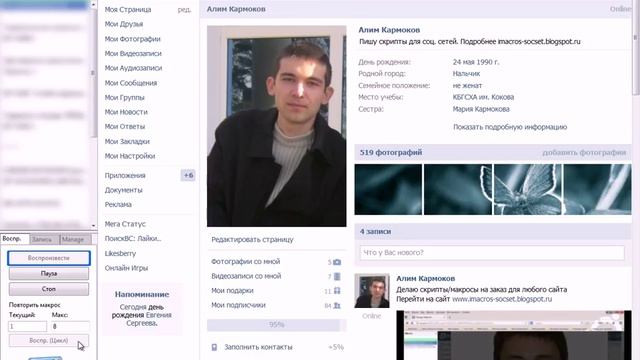Click the Стоп button
This screenshot has height=360, width=640.
click(x=49, y=289)
